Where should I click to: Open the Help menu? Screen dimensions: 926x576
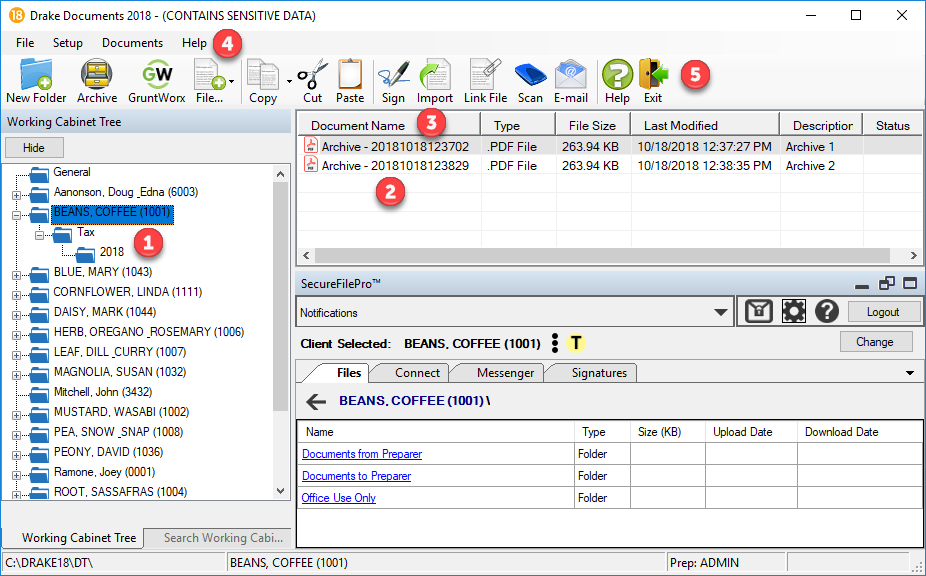(194, 43)
